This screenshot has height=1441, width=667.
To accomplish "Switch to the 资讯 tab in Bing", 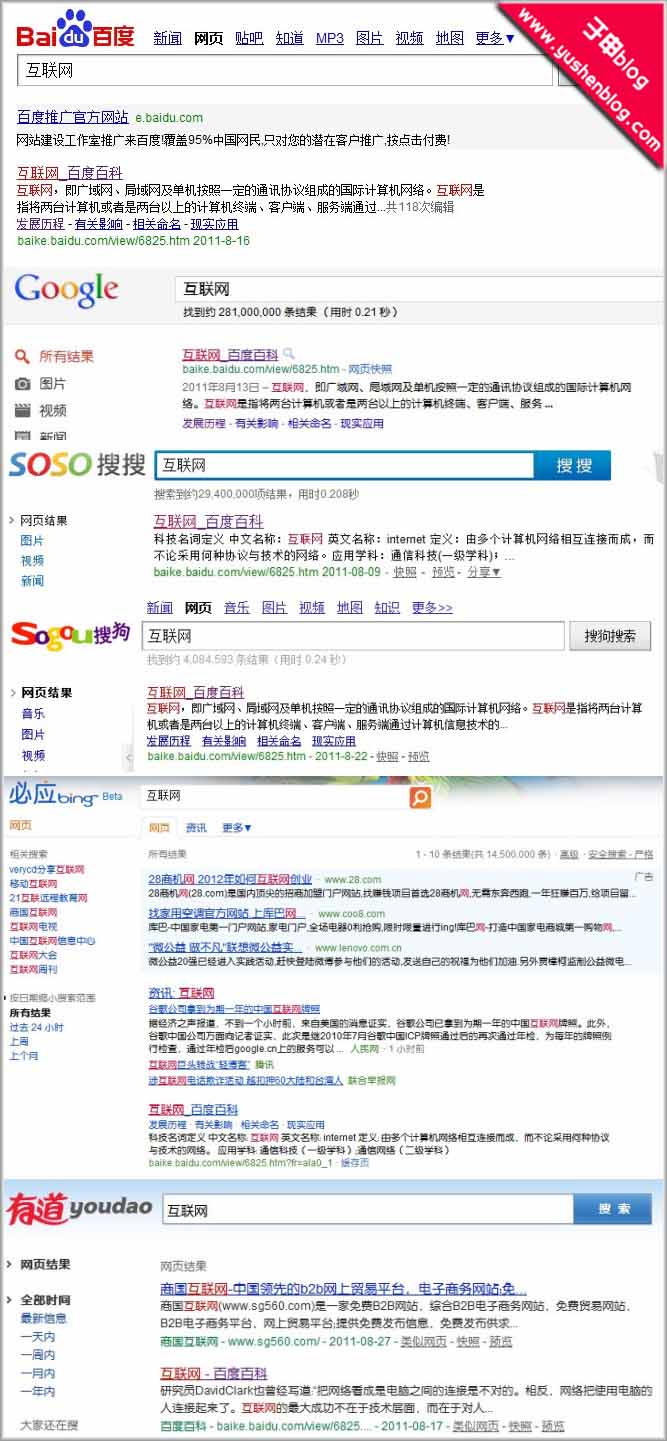I will [x=196, y=828].
